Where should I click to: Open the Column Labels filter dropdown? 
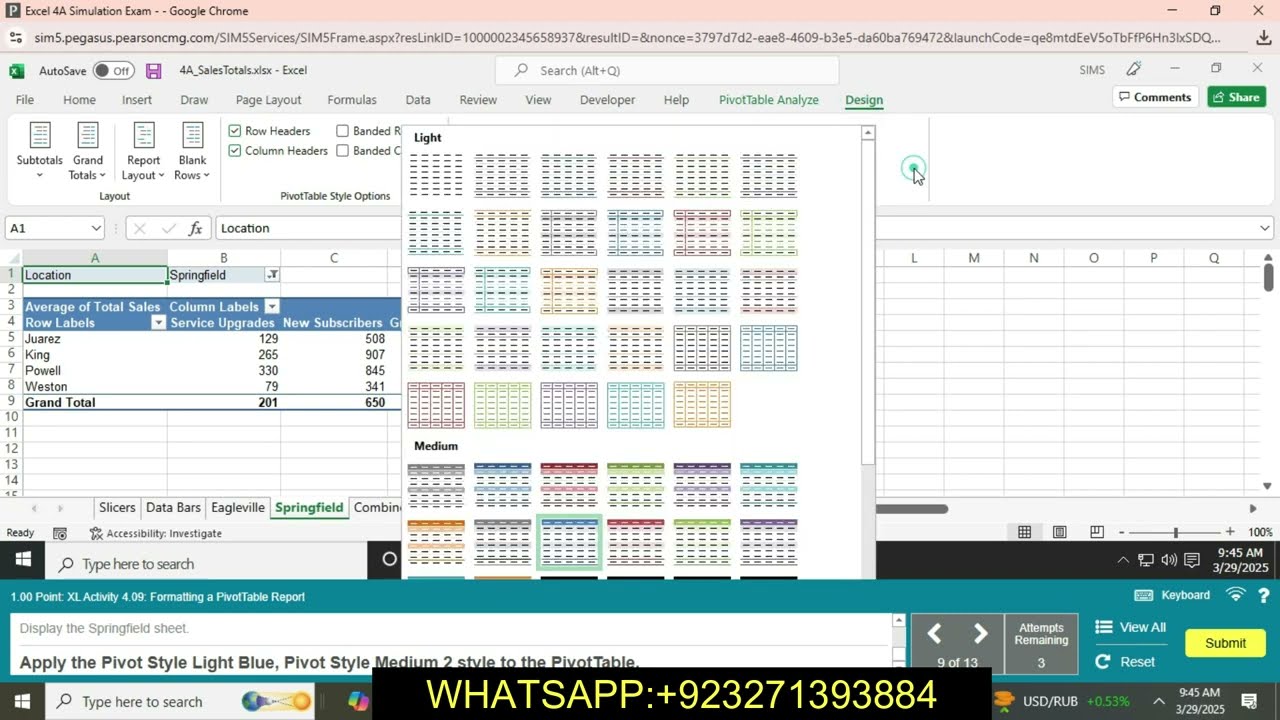272,307
